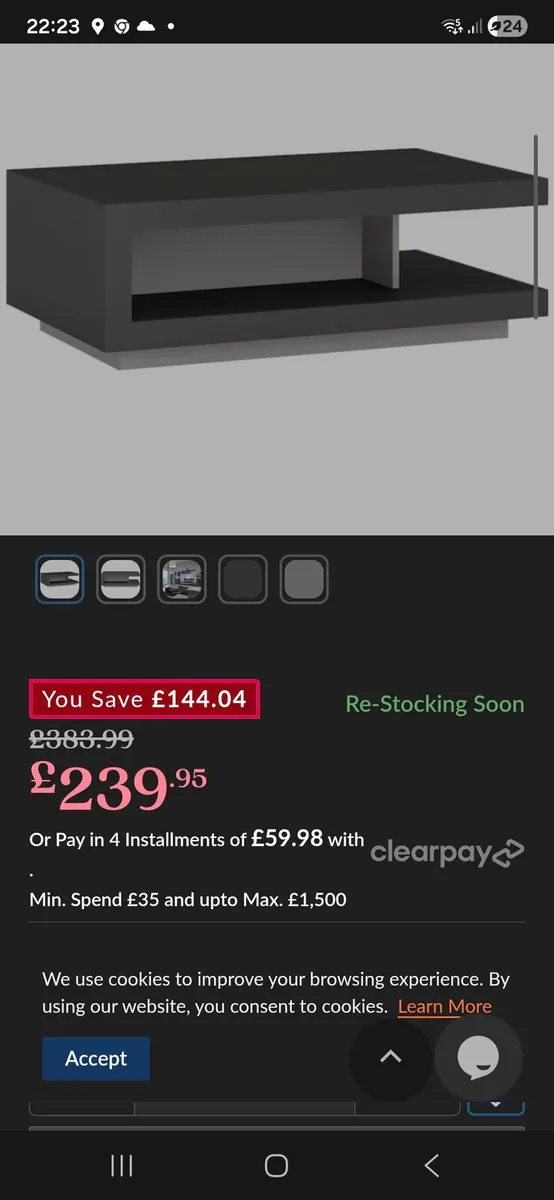Open the recent apps navigation icon
The image size is (554, 1200).
pos(122,1165)
